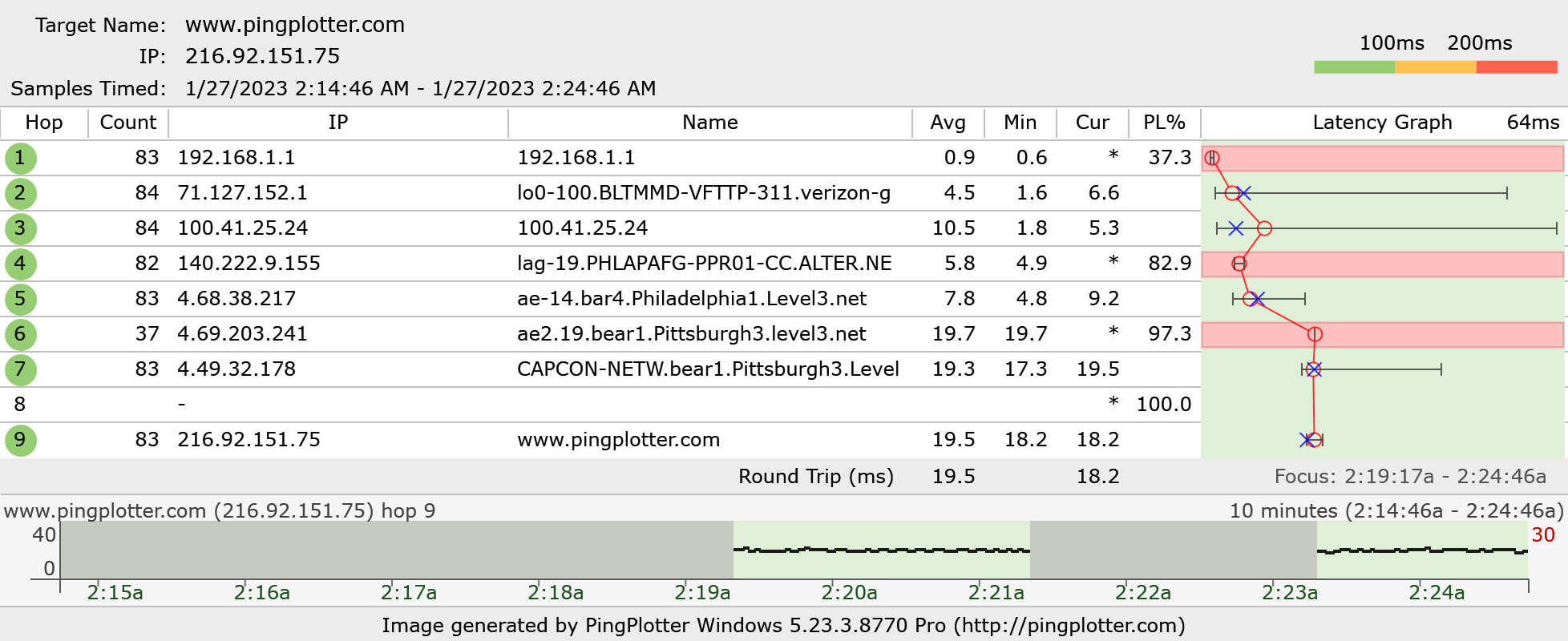Click the green 100ms legend color bar
Image resolution: width=1568 pixels, height=641 pixels.
point(1355,67)
